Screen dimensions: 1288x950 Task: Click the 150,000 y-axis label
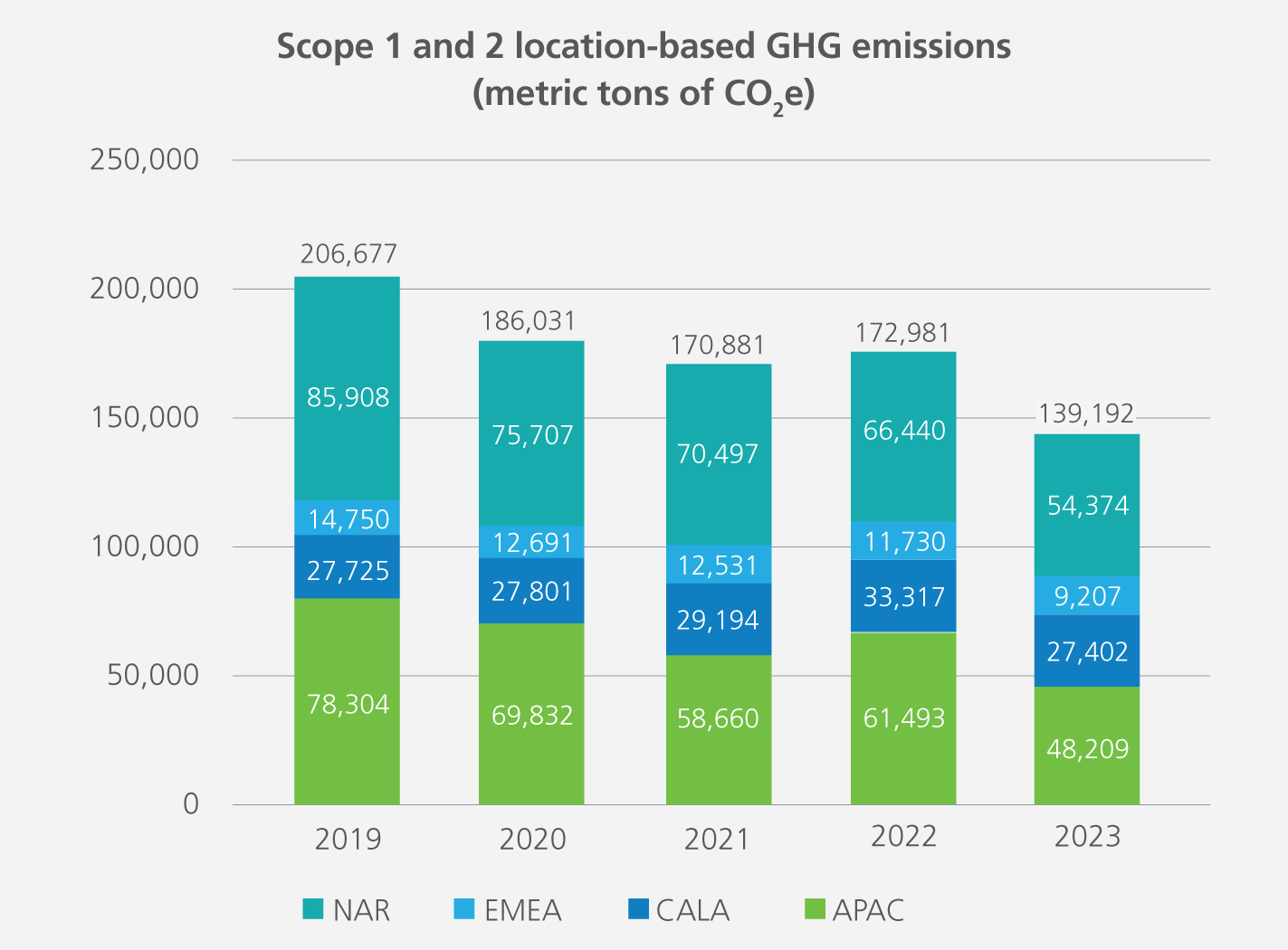[145, 418]
